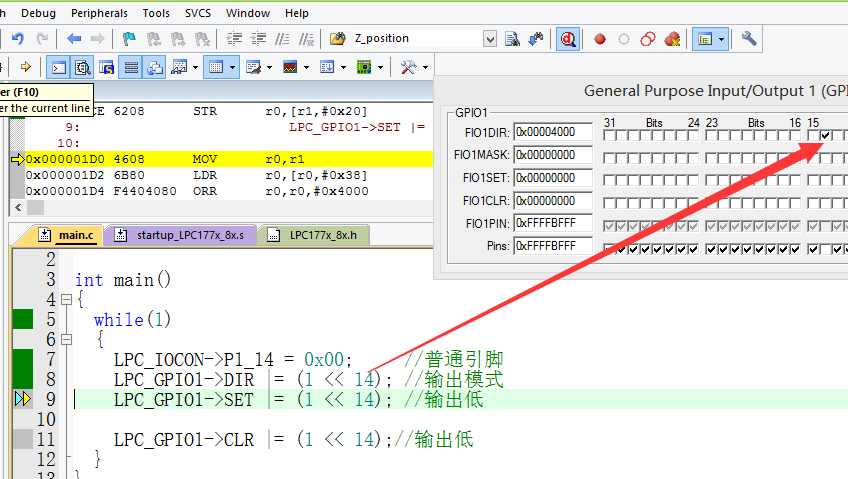Click disassembly scrollbar left arrow

[18, 208]
